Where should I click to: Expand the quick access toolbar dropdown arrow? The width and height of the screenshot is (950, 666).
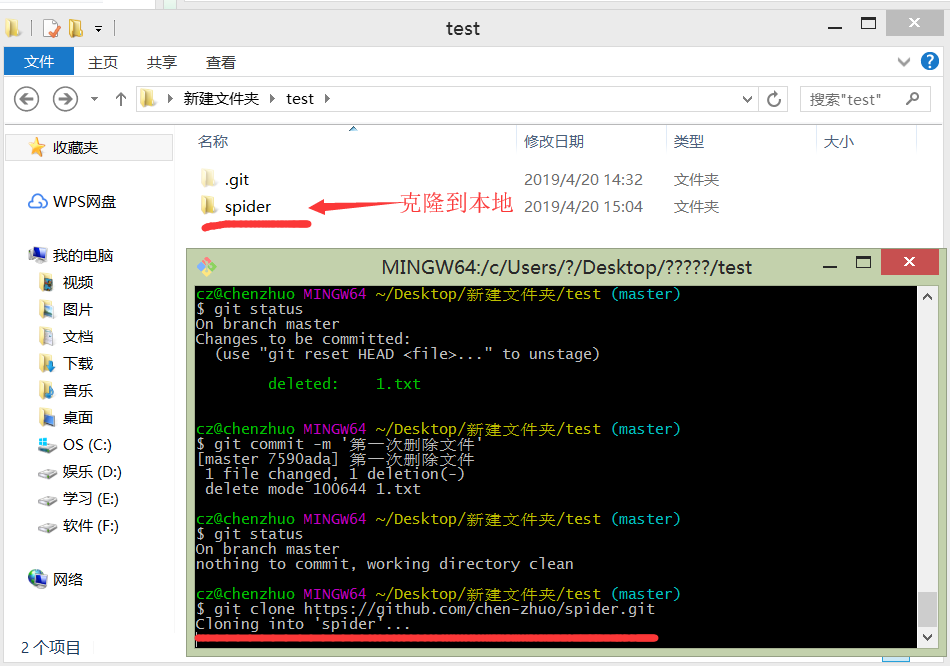pyautogui.click(x=96, y=30)
